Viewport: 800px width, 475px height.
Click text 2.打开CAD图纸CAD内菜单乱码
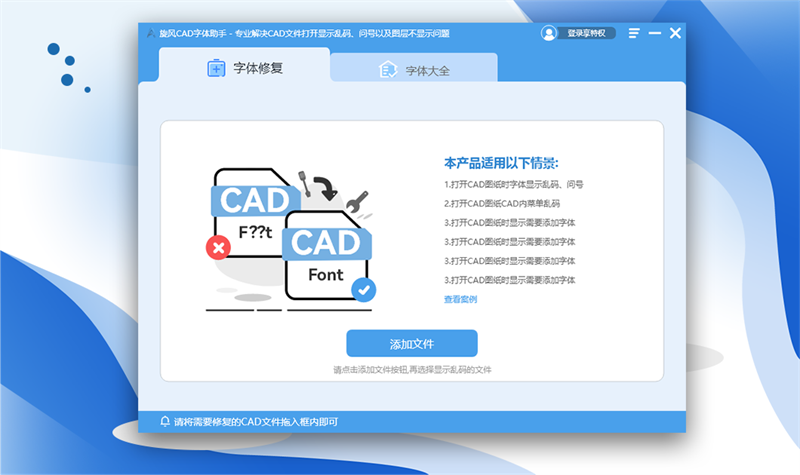click(x=502, y=204)
